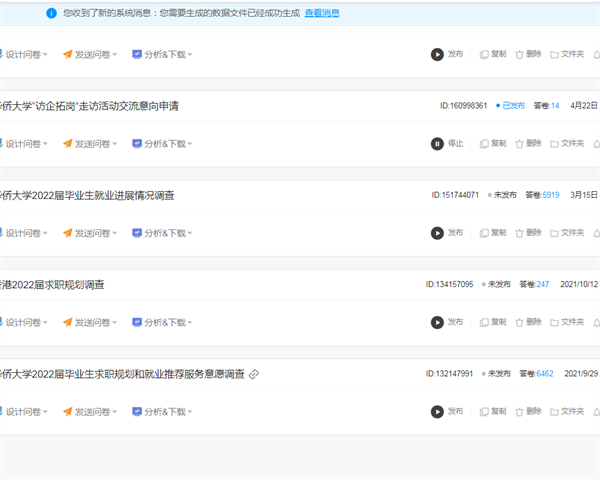Click the 已发布 status of survey 160998361

(510, 106)
